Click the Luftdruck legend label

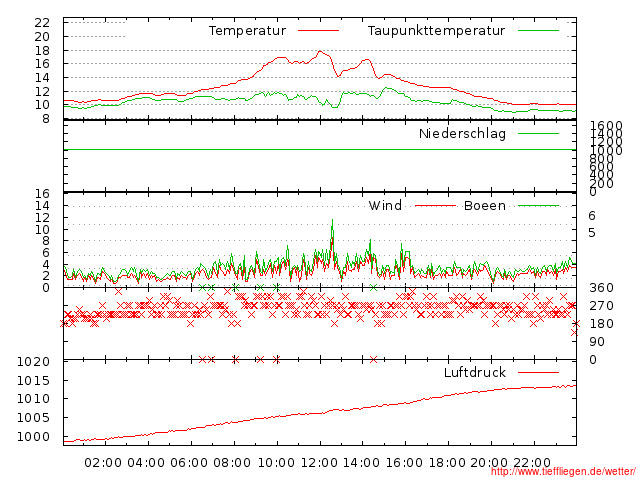pyautogui.click(x=475, y=372)
